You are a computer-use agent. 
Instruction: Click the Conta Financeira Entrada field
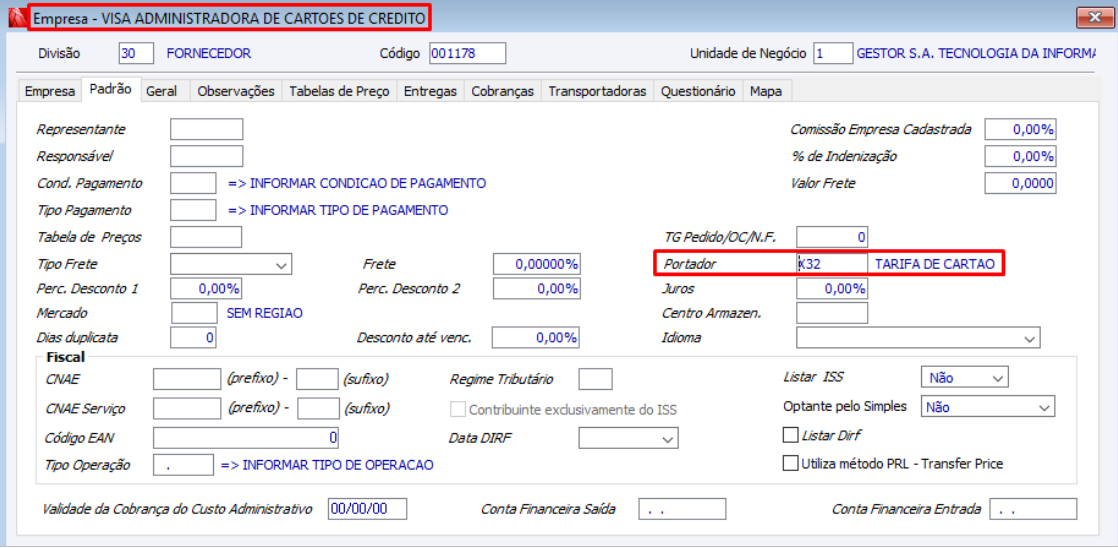tap(1034, 509)
